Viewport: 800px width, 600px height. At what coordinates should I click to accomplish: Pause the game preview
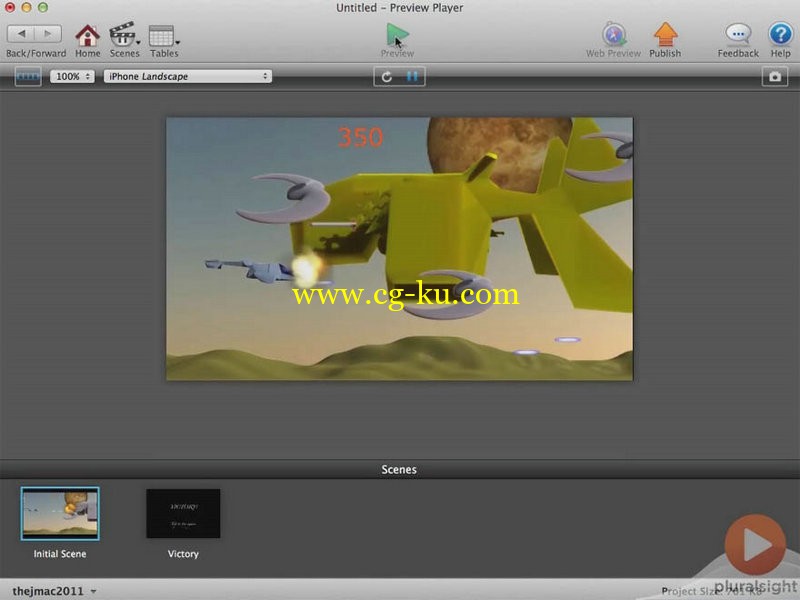point(412,77)
